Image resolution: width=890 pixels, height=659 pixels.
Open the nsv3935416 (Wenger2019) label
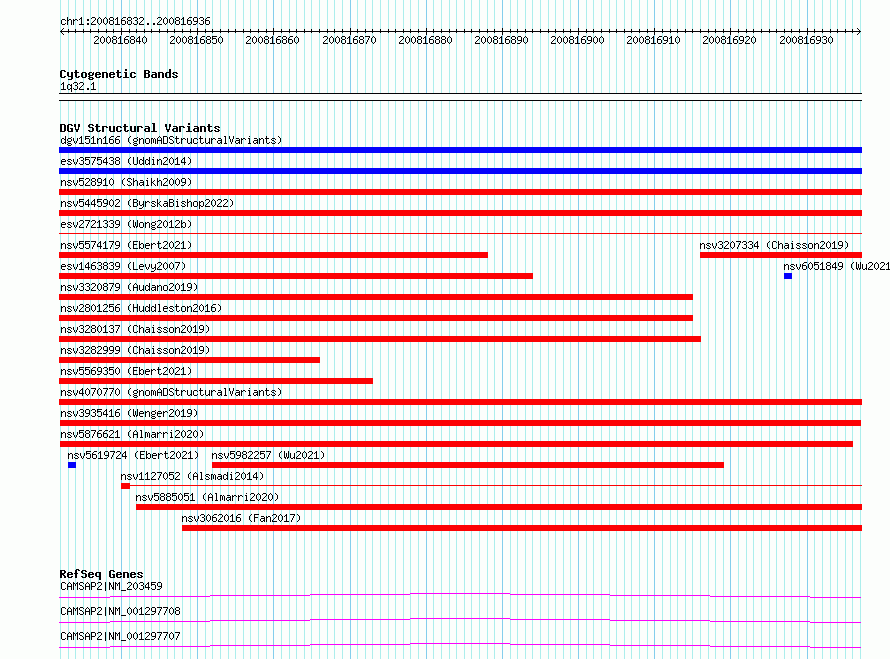129,413
